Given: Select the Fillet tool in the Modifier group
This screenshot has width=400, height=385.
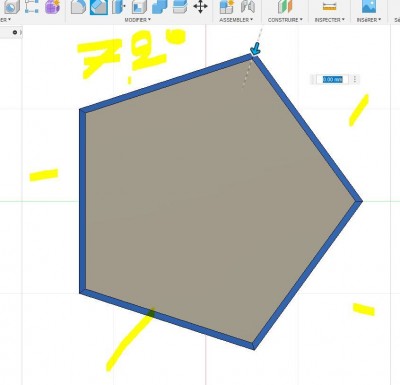Looking at the screenshot, I should [78, 7].
